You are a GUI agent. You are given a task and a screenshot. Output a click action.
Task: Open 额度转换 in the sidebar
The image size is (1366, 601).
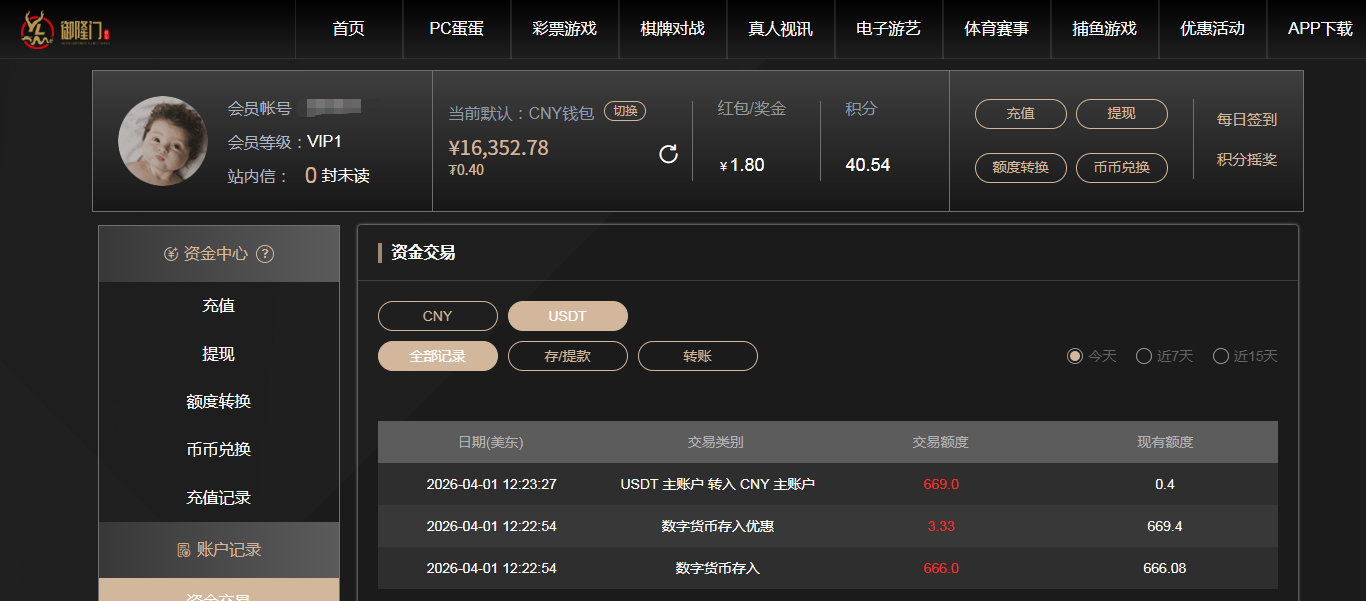click(x=219, y=402)
